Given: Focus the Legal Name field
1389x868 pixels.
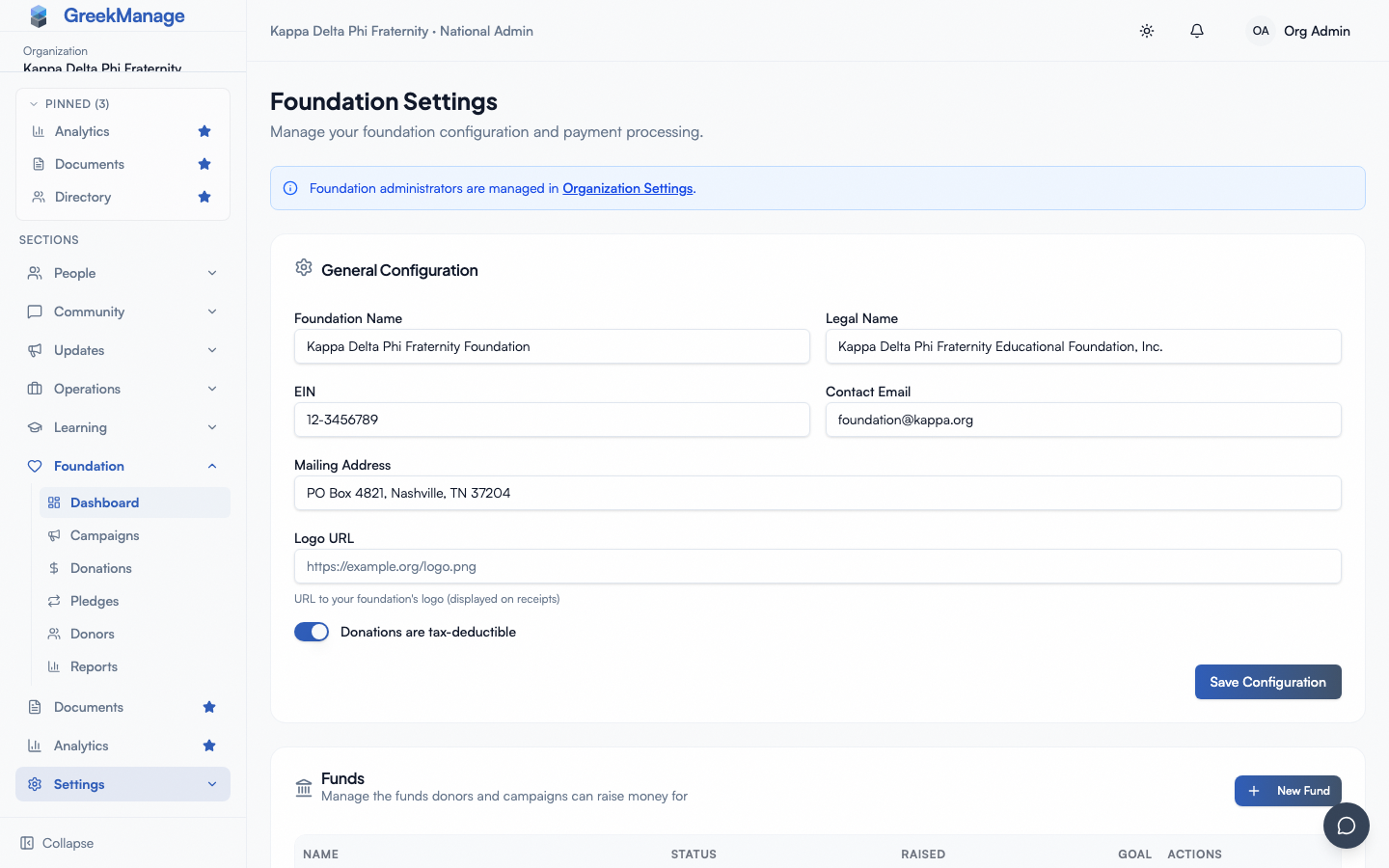Looking at the screenshot, I should [x=1083, y=346].
